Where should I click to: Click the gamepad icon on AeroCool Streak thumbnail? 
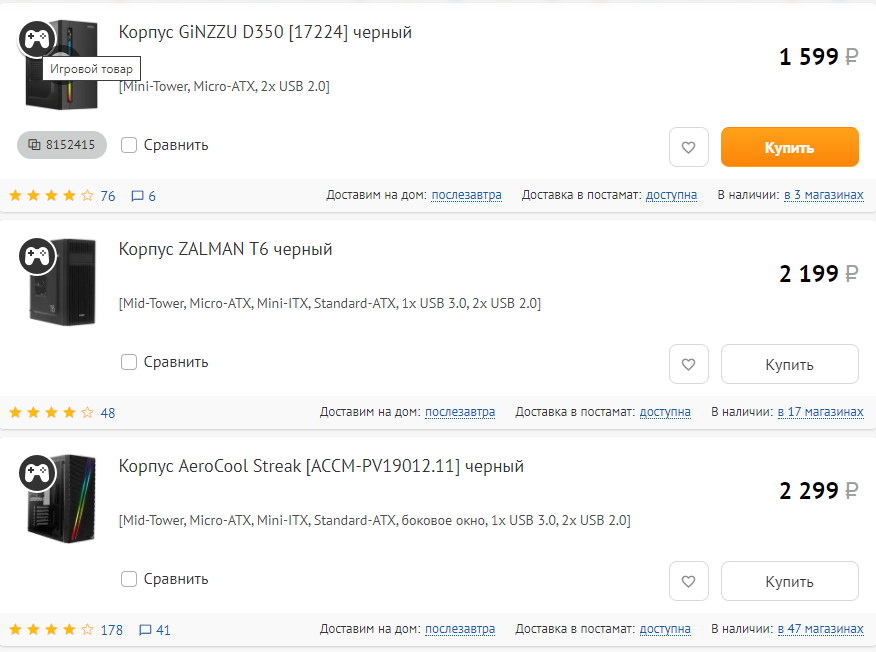tap(38, 472)
